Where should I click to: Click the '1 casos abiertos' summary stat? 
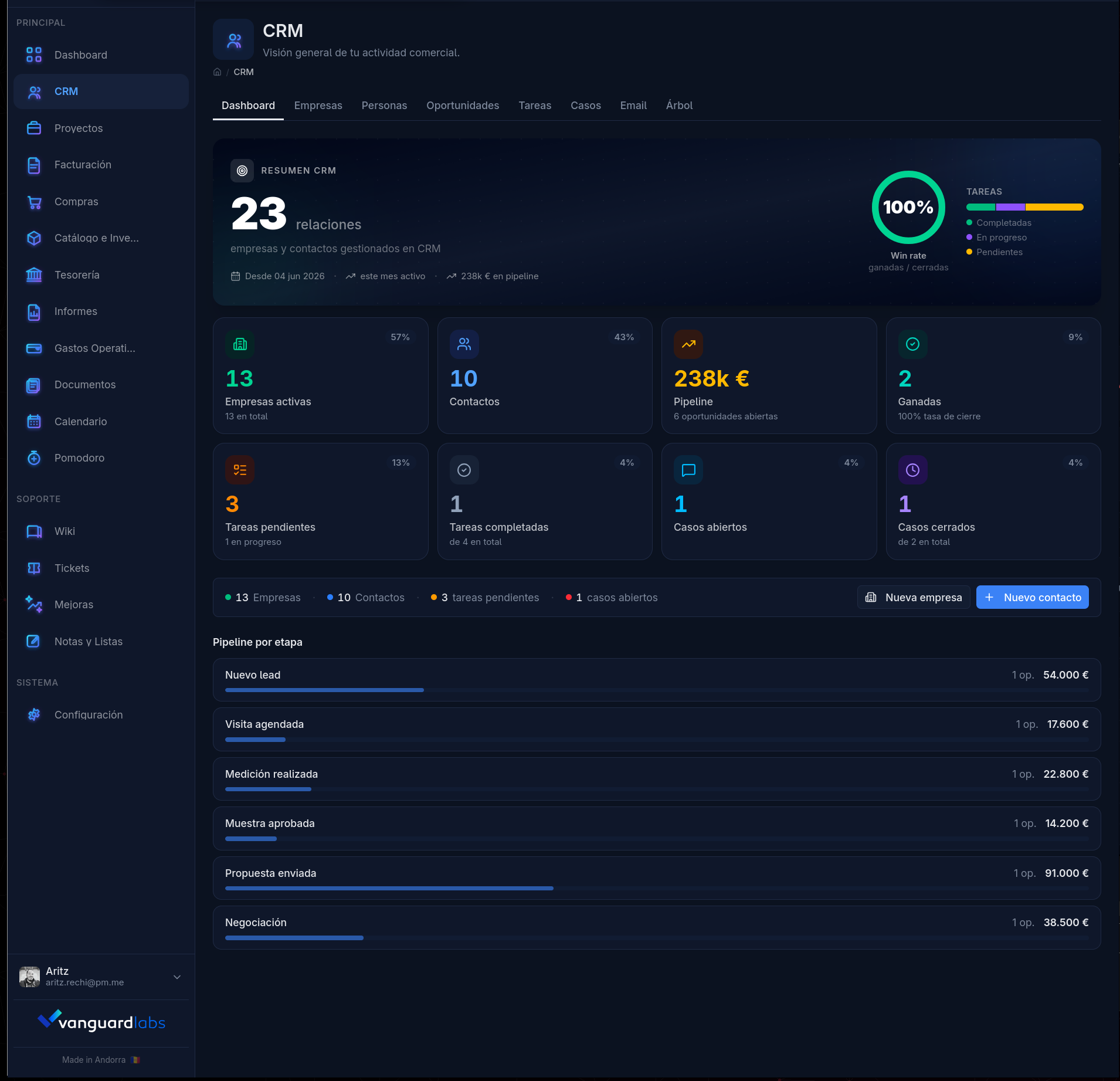point(612,598)
